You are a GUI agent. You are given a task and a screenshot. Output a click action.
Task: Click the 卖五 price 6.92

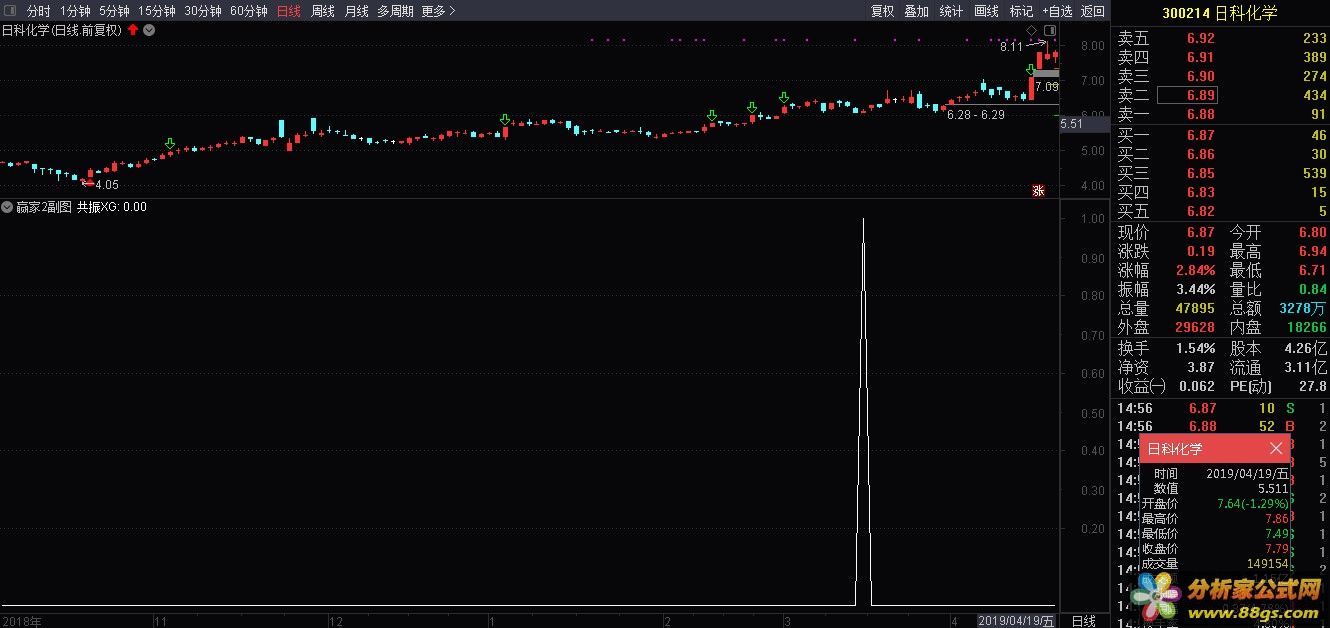[x=1200, y=39]
